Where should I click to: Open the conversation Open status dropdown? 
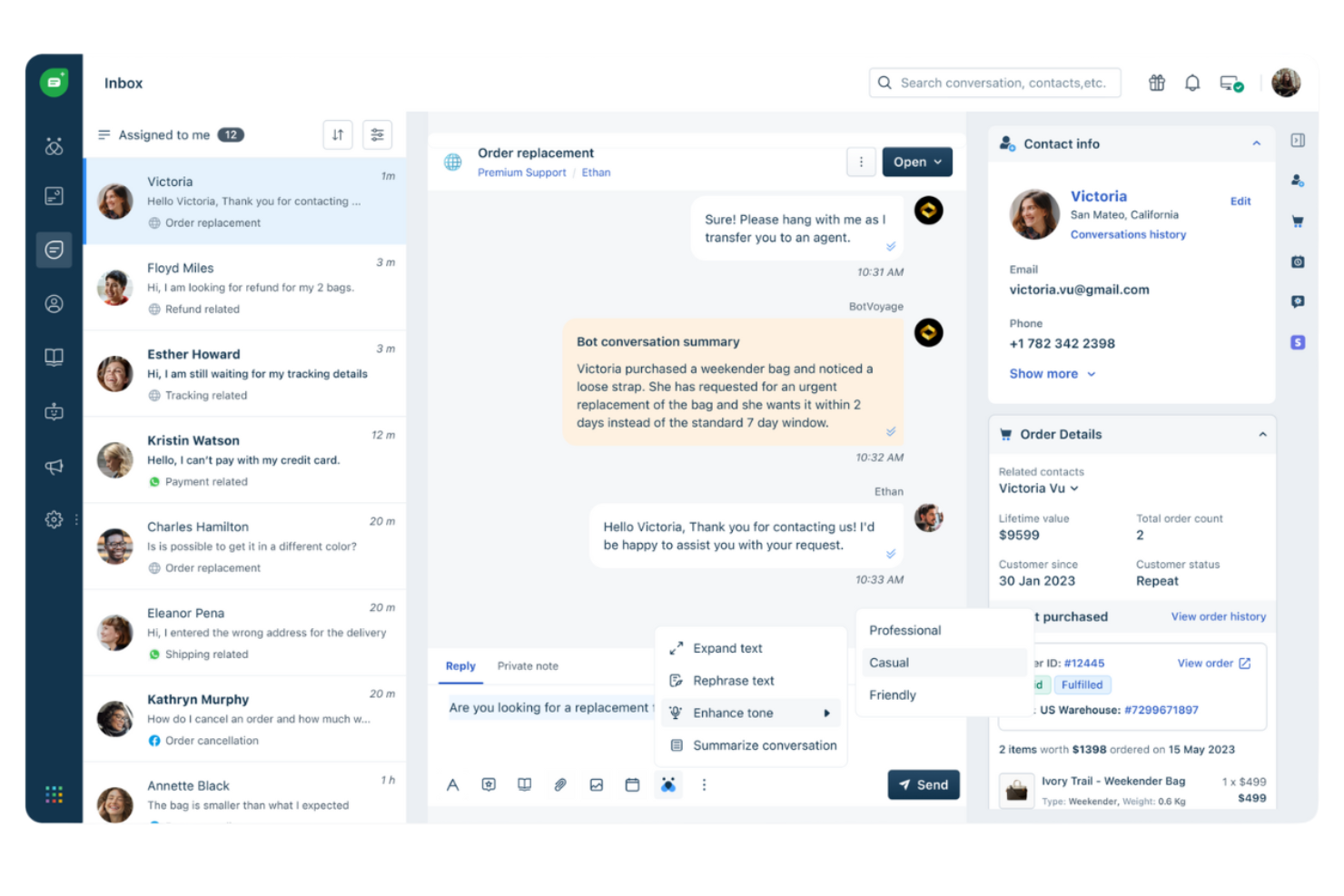[x=916, y=162]
